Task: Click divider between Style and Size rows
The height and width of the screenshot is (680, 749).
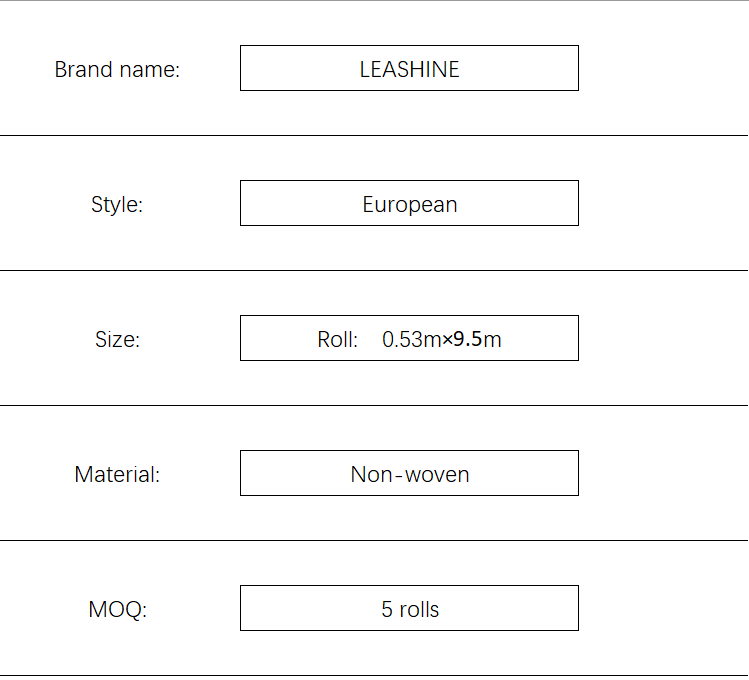Action: 374,270
